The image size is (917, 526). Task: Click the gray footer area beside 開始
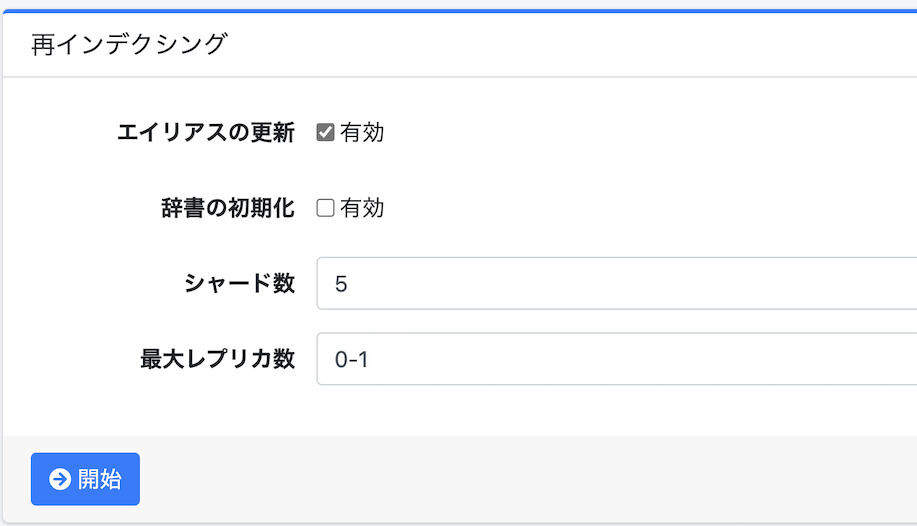click(526, 479)
